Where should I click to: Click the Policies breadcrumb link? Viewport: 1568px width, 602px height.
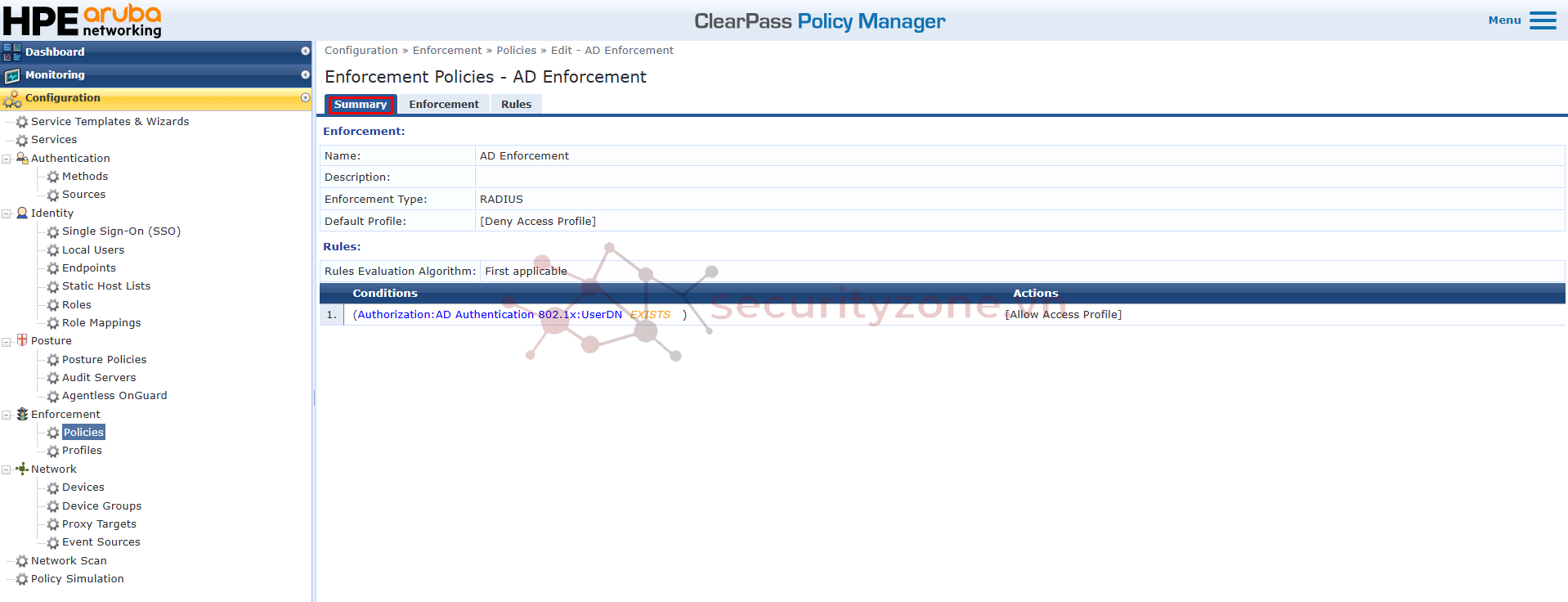click(517, 51)
